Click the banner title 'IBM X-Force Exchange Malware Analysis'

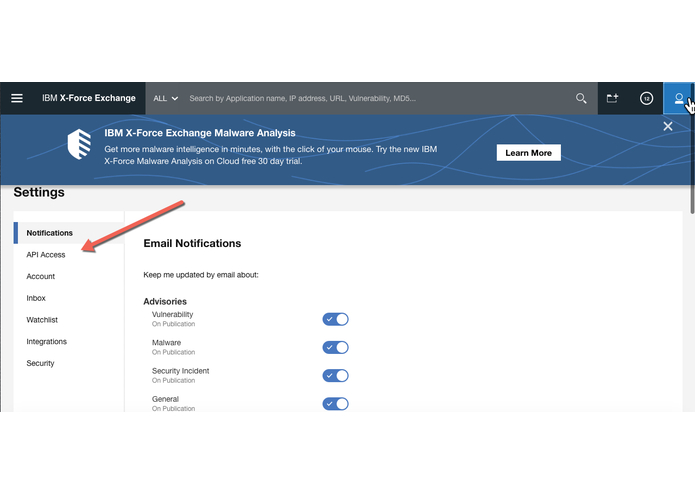[x=200, y=133]
